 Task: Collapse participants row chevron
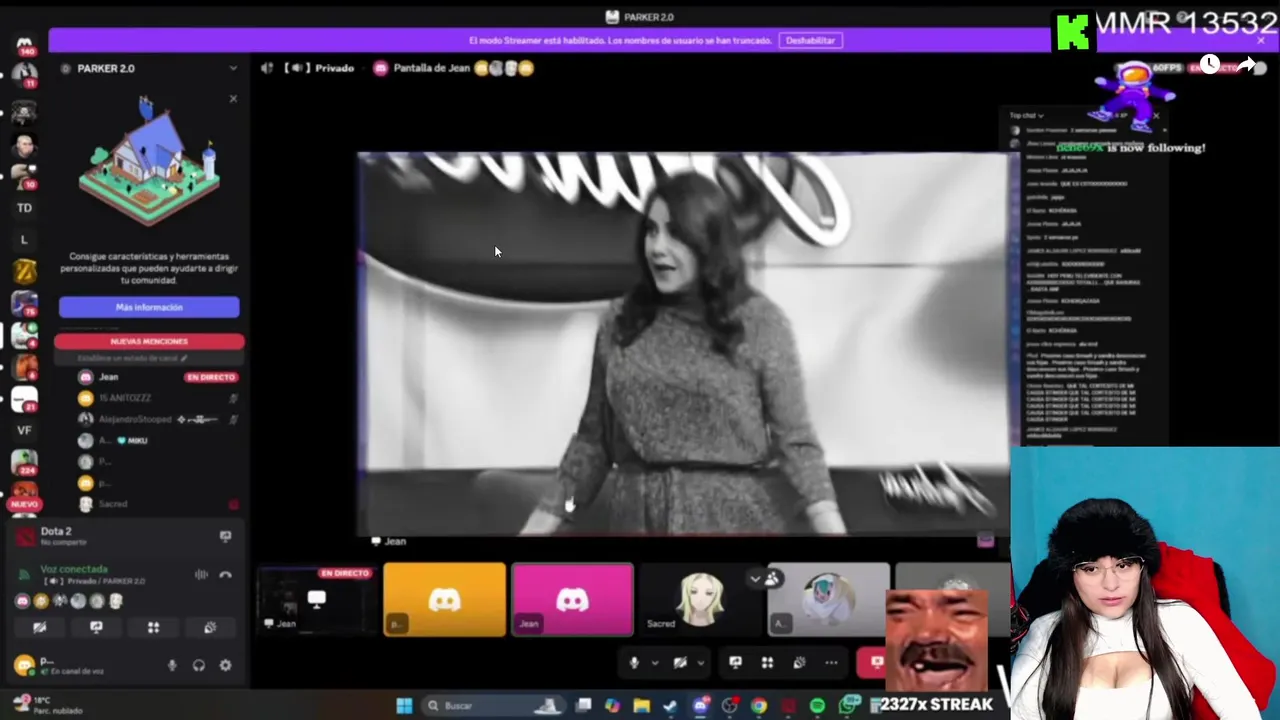click(755, 578)
